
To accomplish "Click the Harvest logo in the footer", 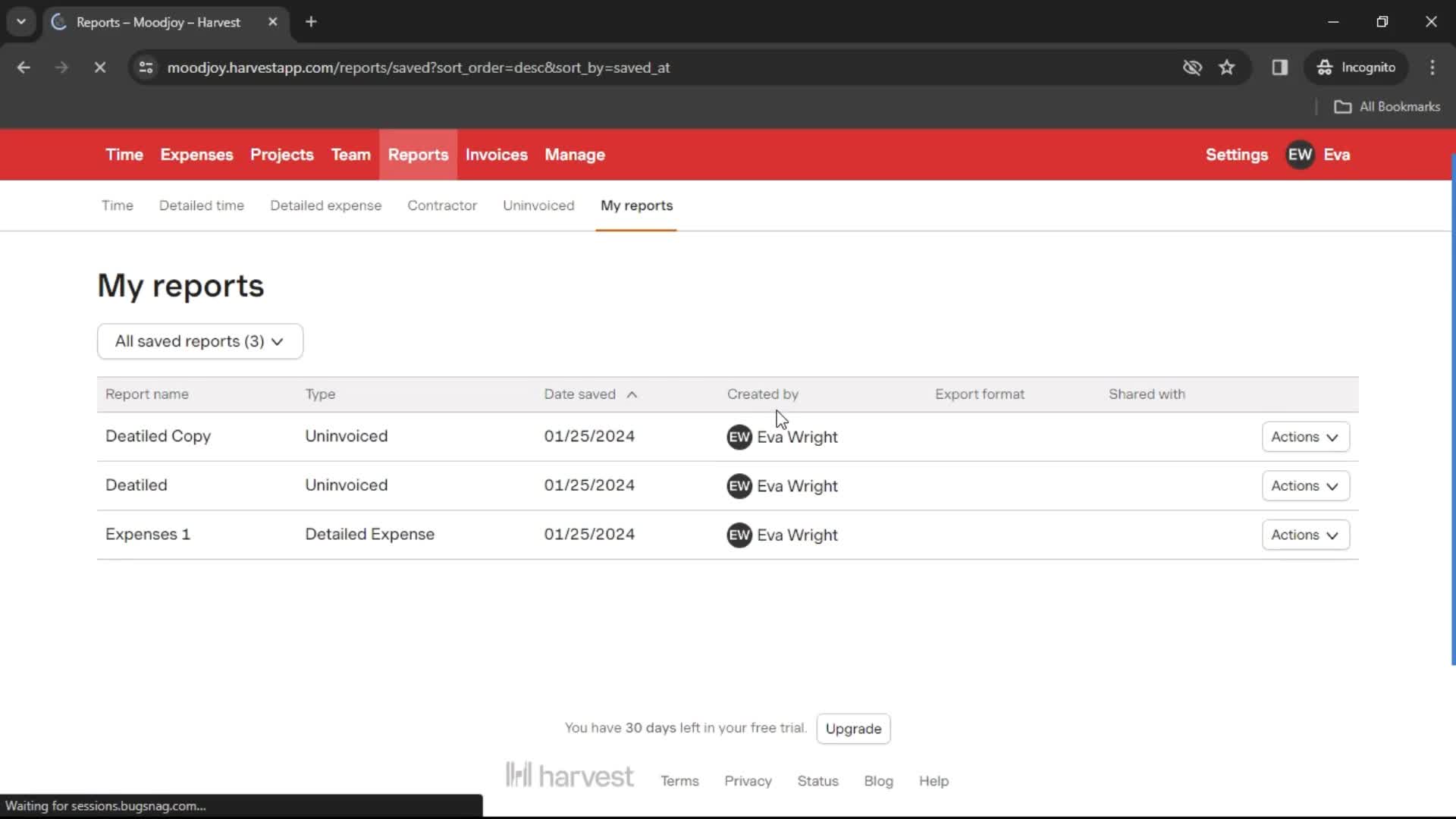I will click(570, 776).
